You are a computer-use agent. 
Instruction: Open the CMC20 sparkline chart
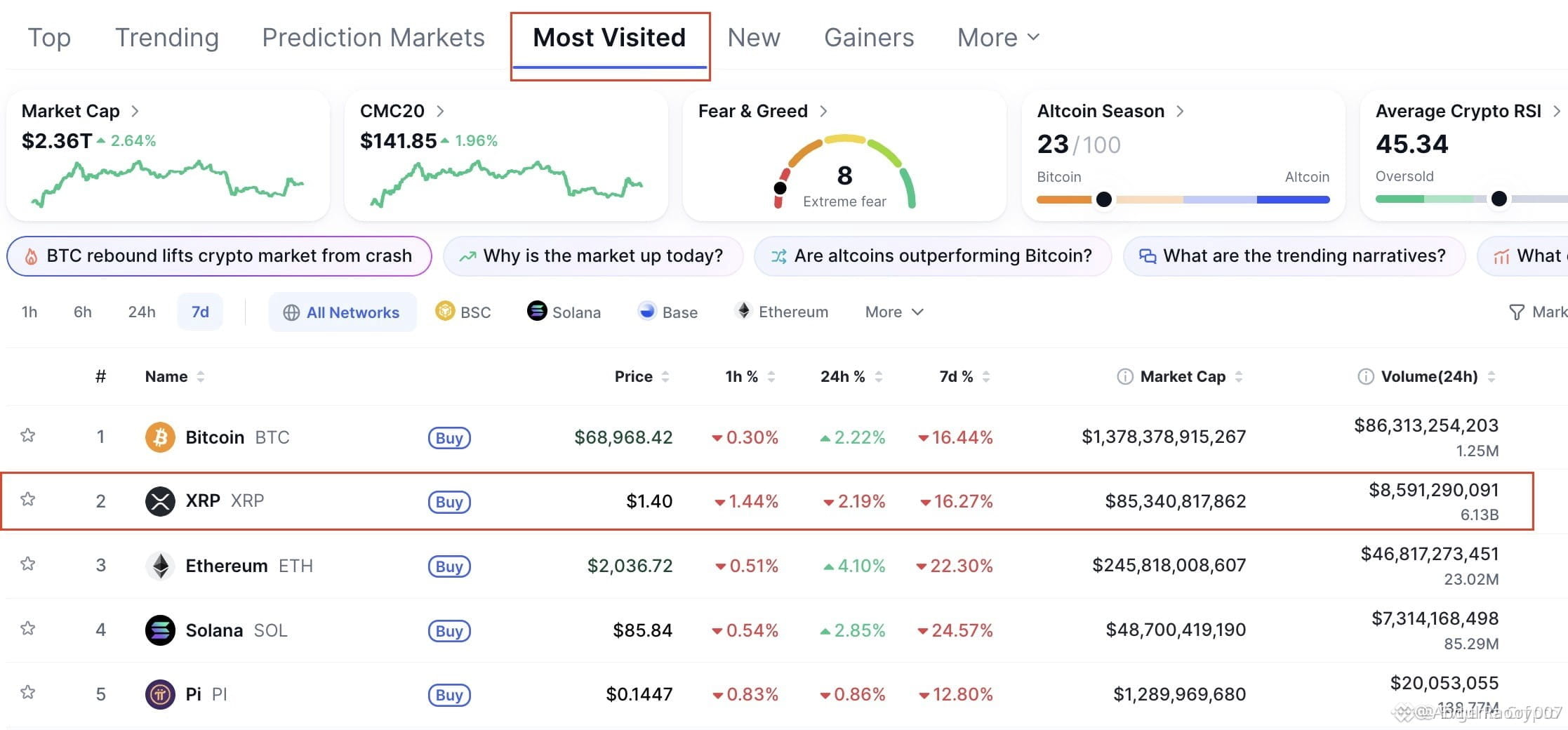(505, 182)
